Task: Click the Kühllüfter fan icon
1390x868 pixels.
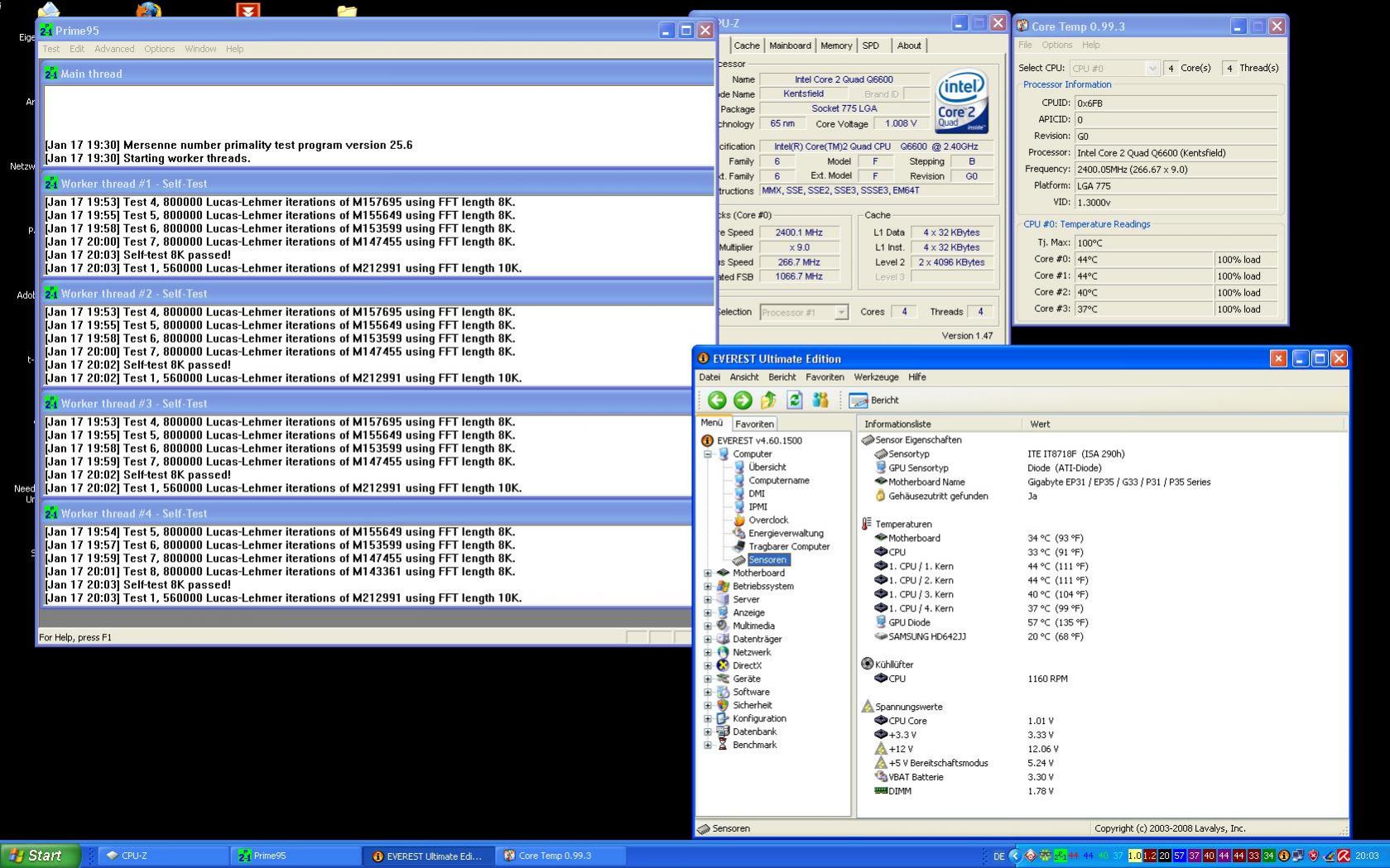Action: (x=867, y=664)
